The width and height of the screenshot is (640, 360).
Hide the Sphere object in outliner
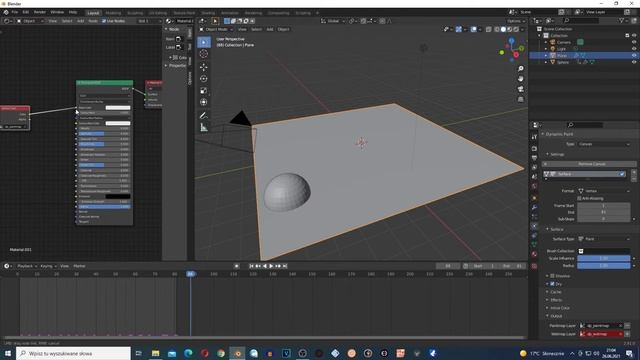click(634, 62)
